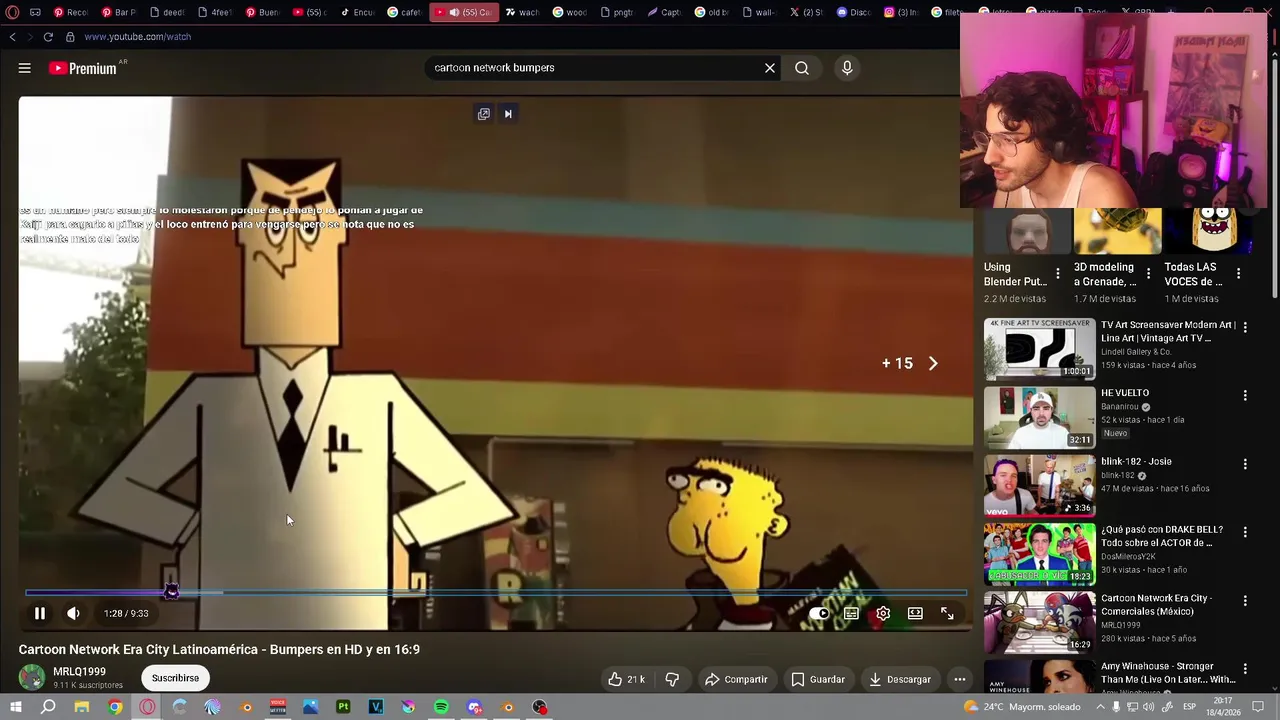Click the progress bar scrubber handle
This screenshot has width=1280, height=720.
[172, 592]
